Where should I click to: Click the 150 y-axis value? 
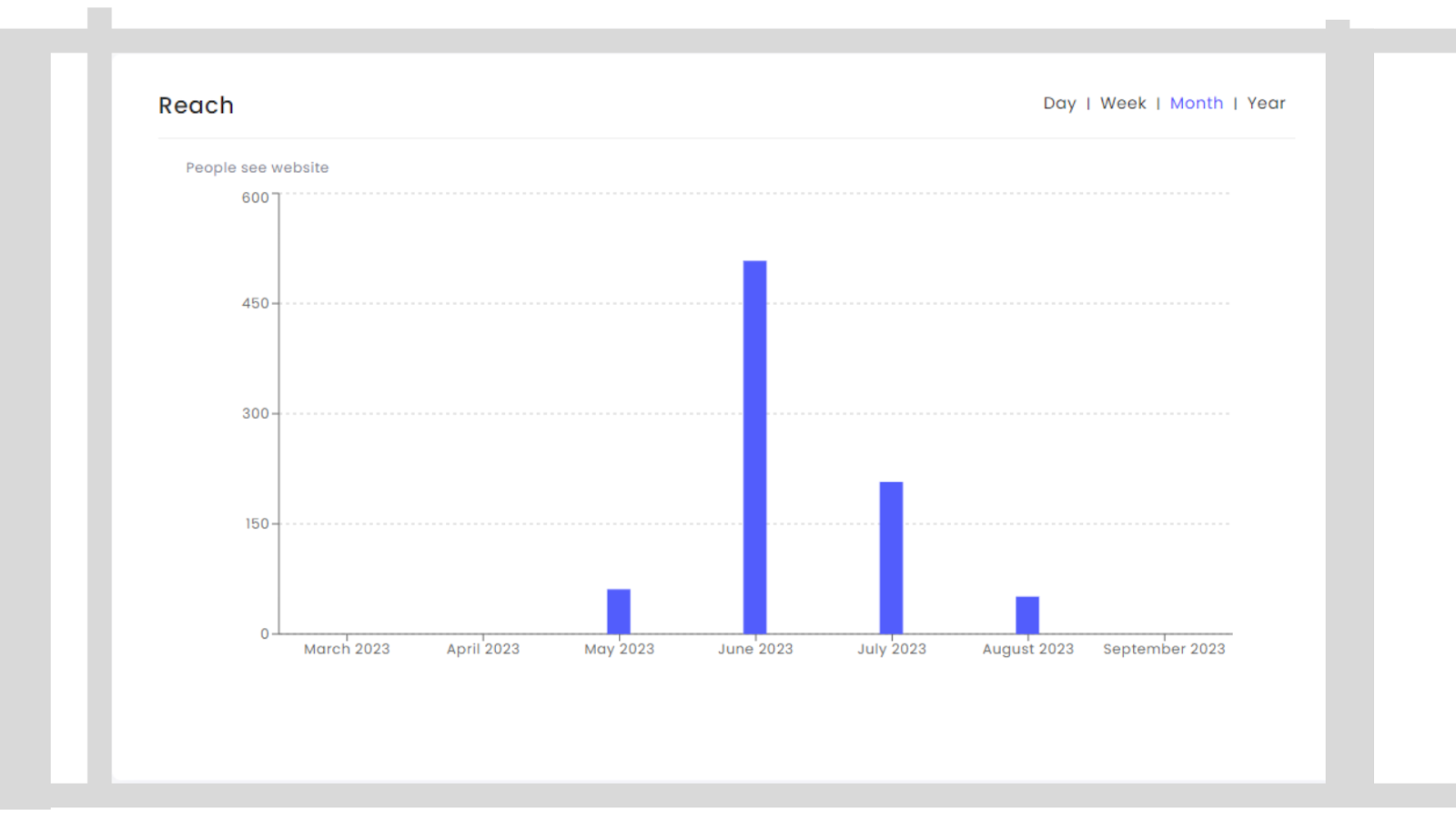pos(257,523)
